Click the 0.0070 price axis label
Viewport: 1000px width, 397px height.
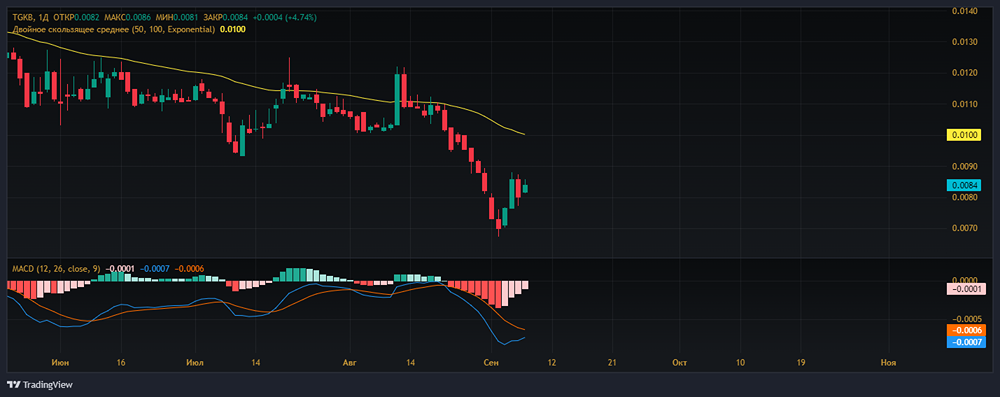click(x=964, y=228)
